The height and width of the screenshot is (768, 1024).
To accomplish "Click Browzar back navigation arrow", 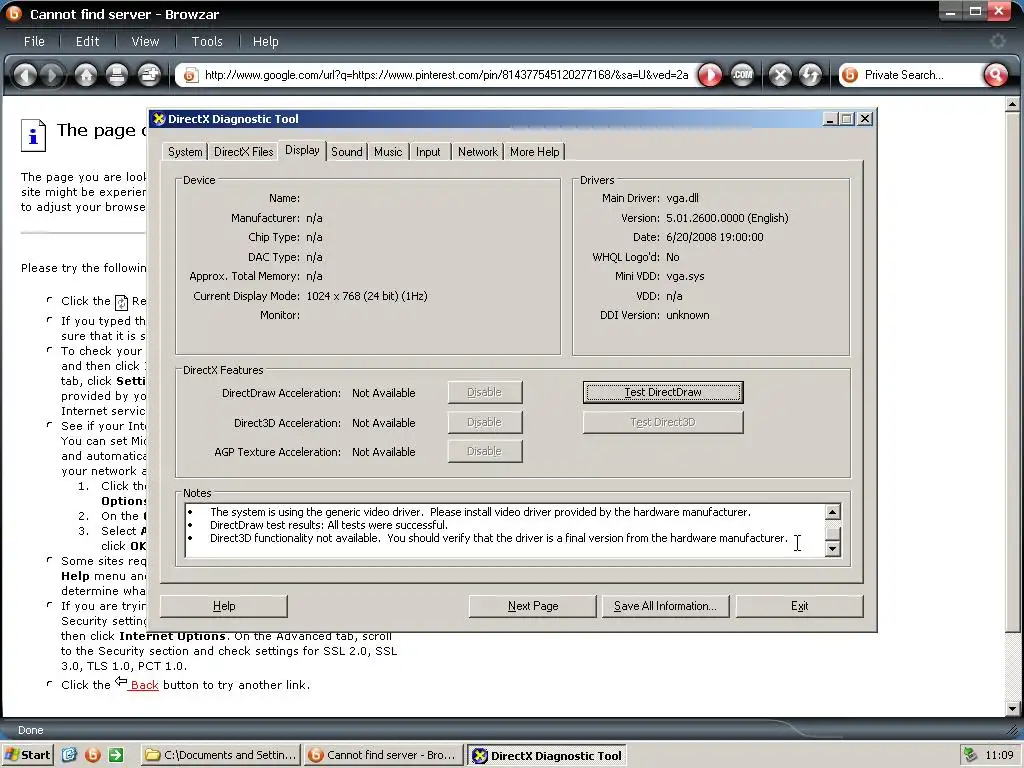I will point(25,75).
